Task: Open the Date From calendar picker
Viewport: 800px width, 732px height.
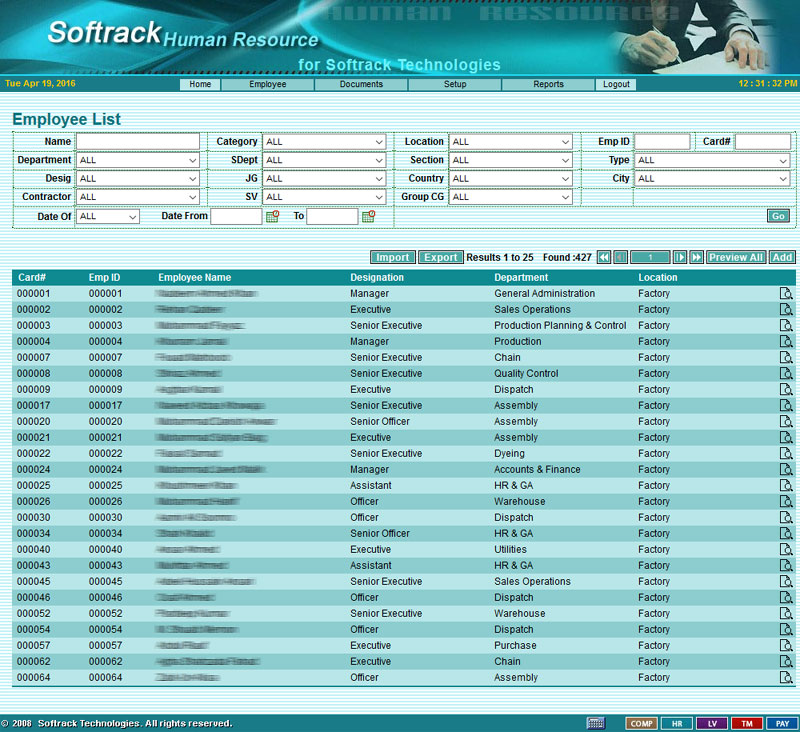Action: 272,216
